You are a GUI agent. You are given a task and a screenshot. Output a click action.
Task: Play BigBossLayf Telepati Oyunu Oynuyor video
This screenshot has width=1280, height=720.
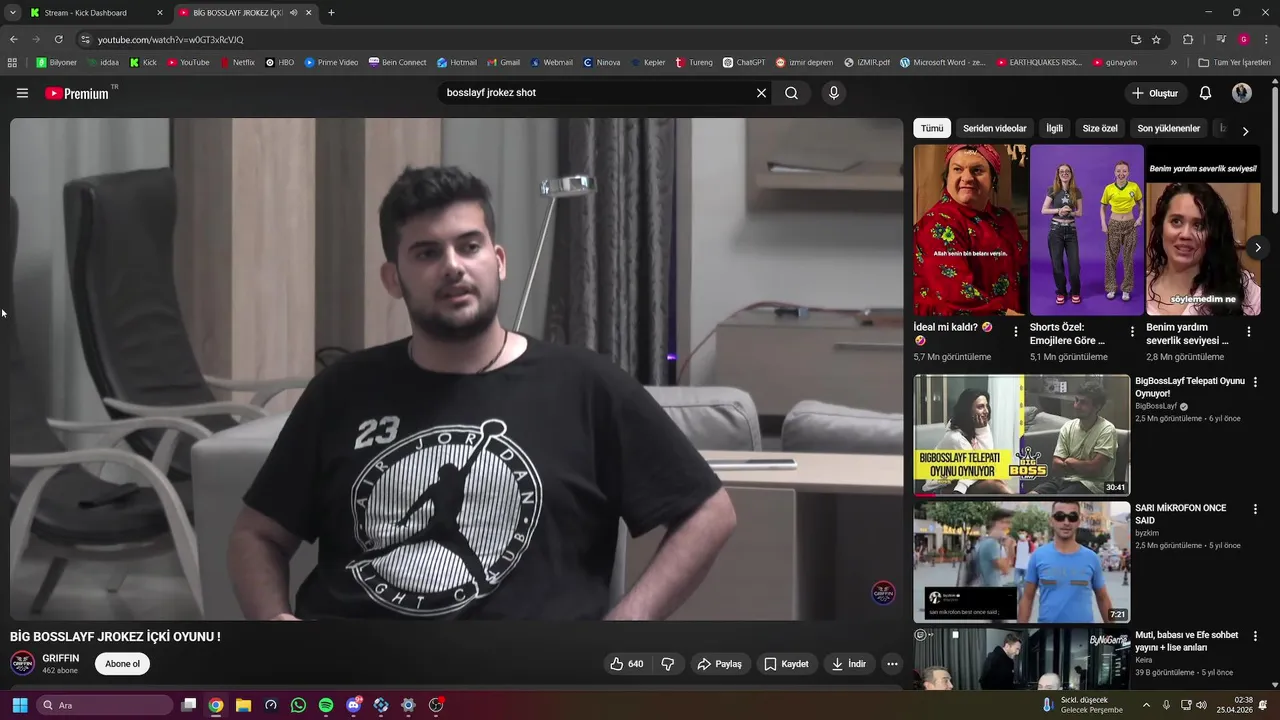coord(1021,435)
